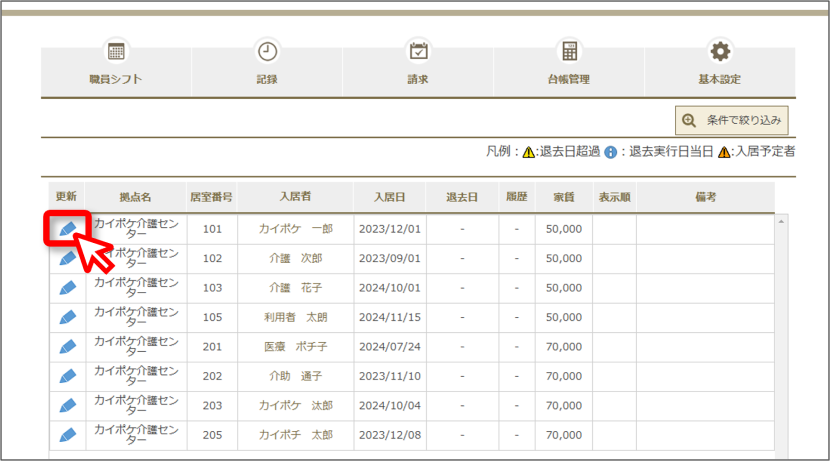Open the 職員シフト menu

tap(116, 67)
